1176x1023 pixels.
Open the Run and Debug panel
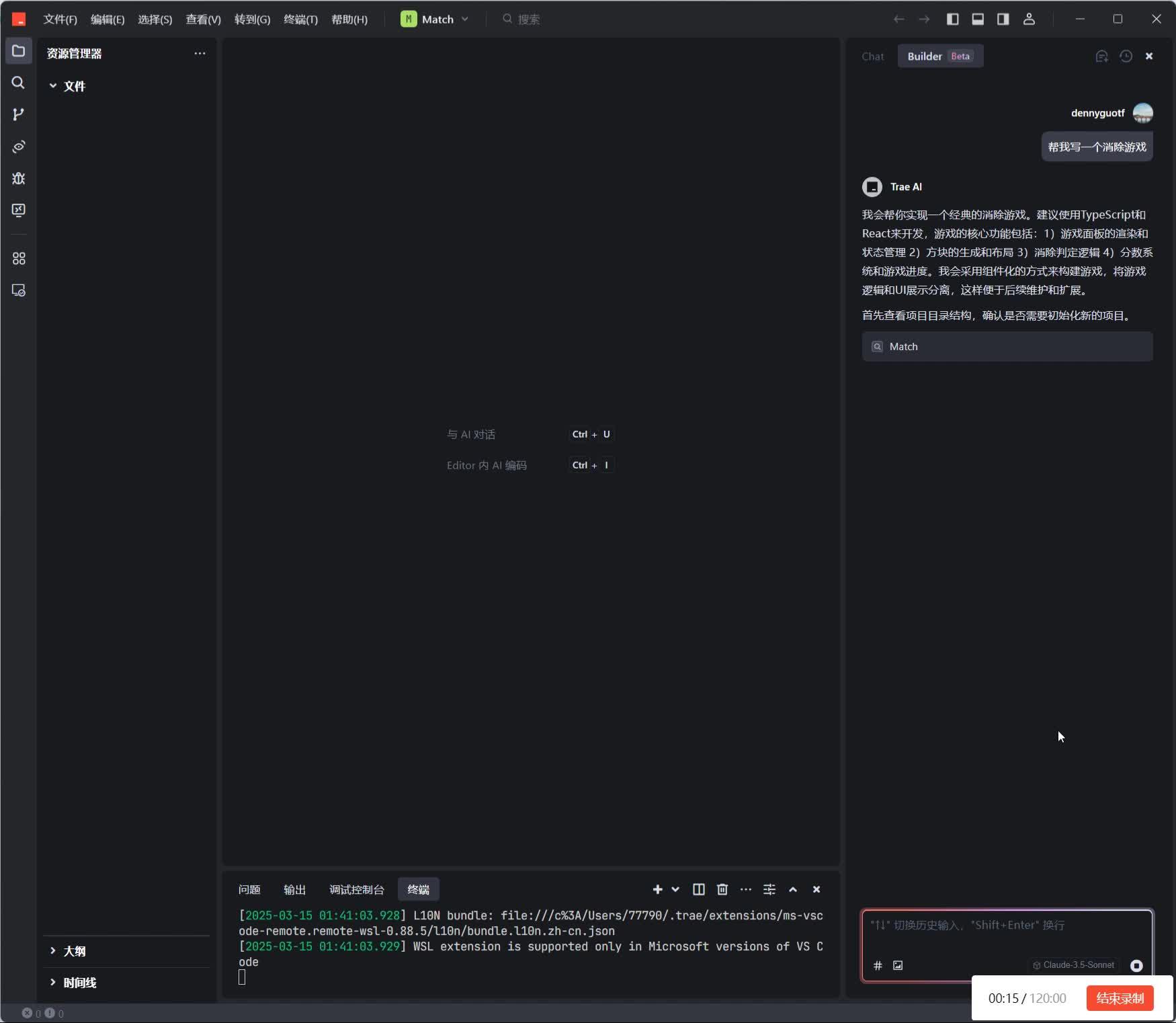18,178
